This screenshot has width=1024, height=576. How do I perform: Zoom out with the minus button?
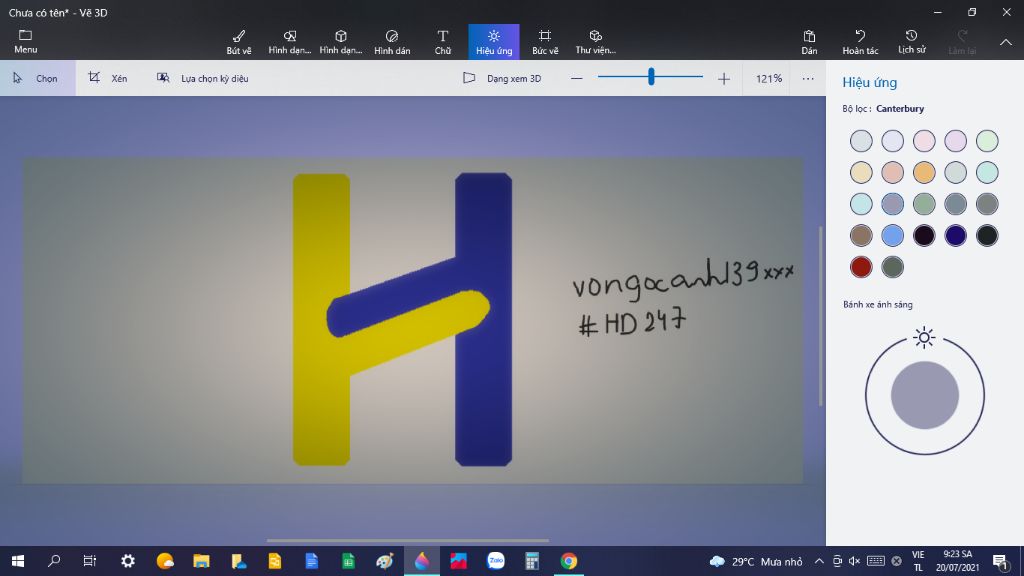click(x=576, y=78)
